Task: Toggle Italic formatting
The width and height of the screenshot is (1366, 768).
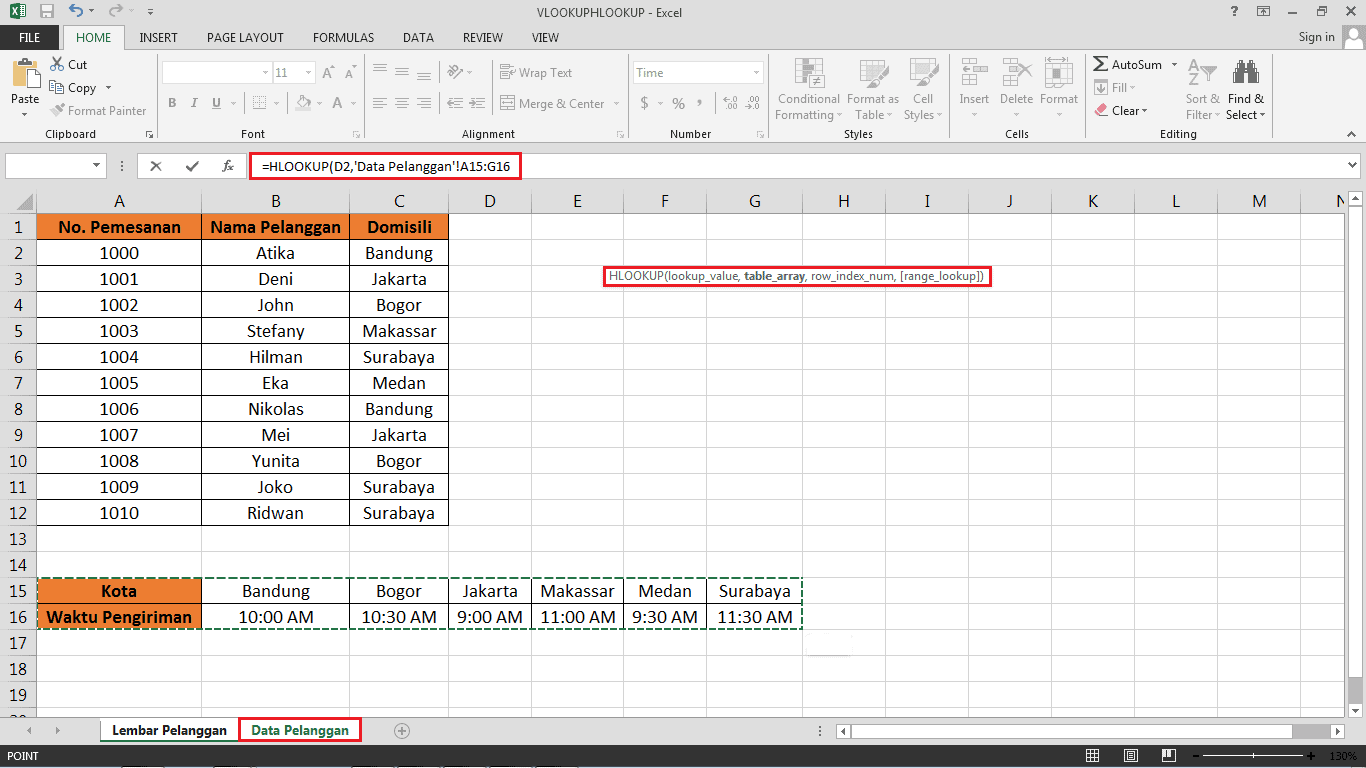Action: click(193, 103)
